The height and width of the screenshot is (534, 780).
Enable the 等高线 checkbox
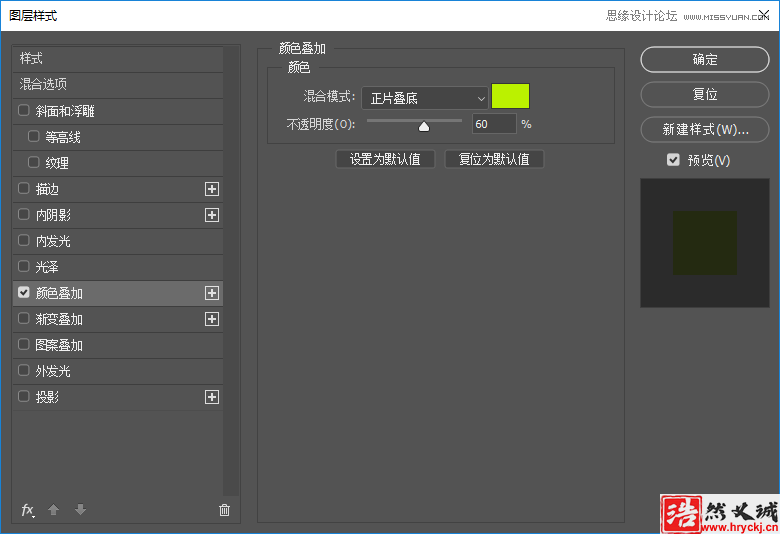click(33, 136)
